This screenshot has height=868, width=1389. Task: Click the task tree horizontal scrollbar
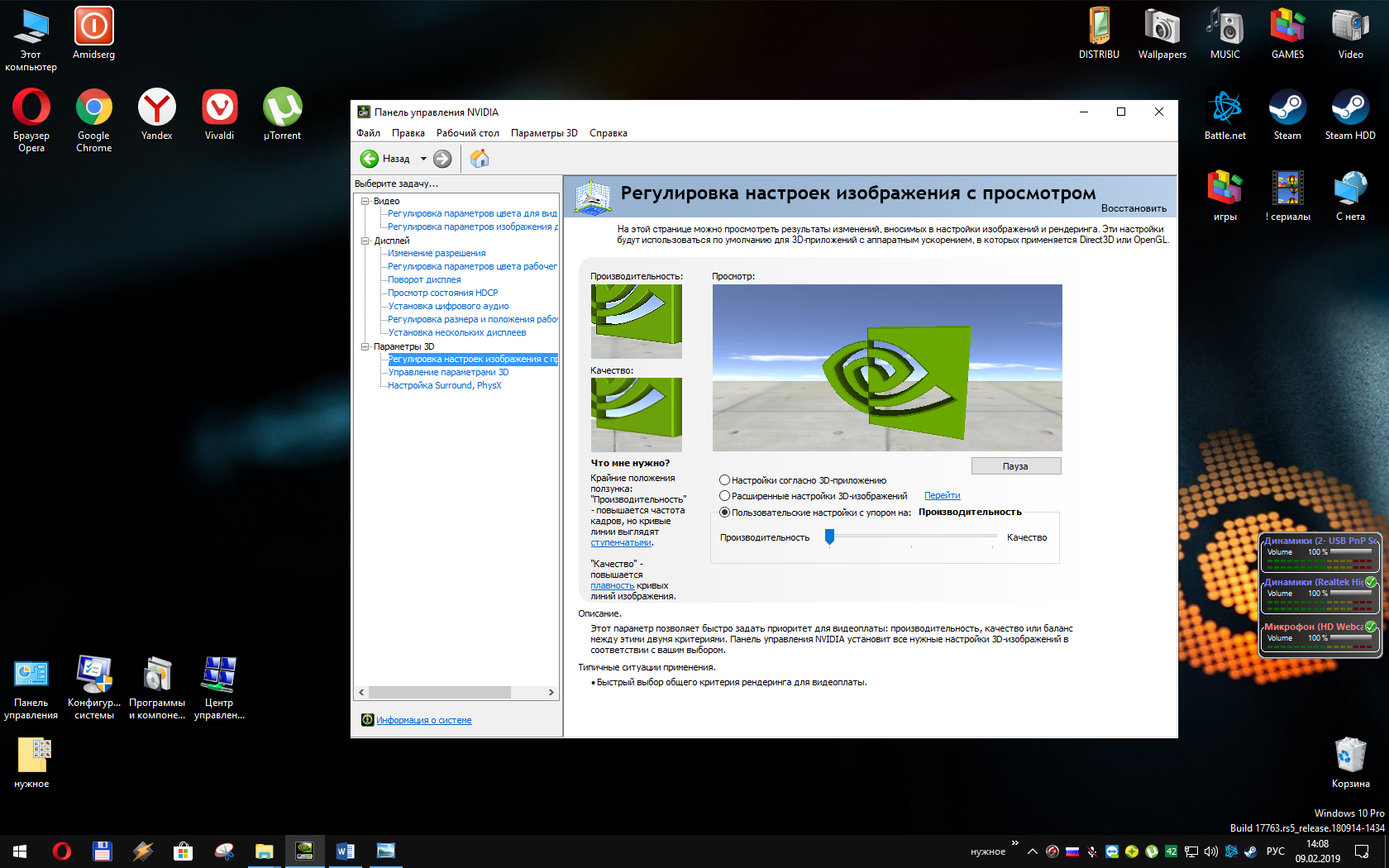pos(439,693)
